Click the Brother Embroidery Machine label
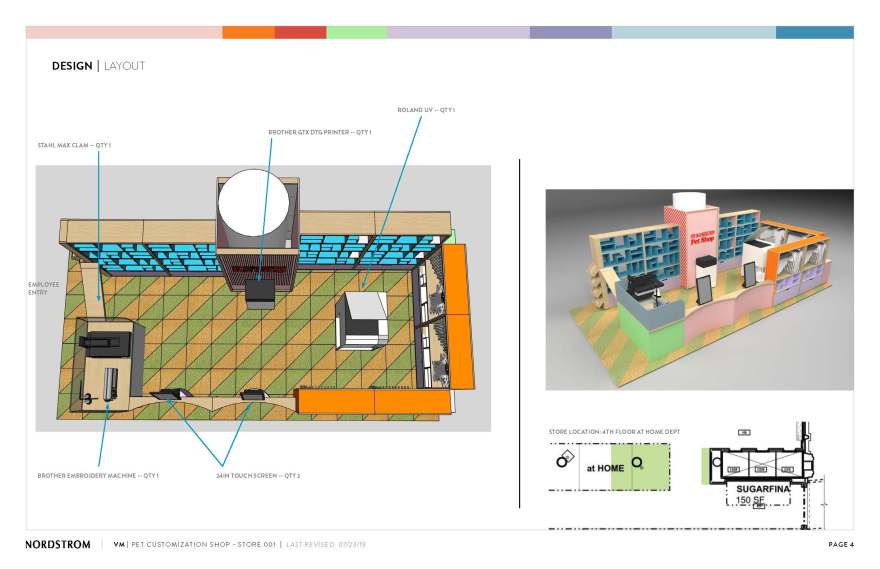The image size is (880, 569). (98, 475)
